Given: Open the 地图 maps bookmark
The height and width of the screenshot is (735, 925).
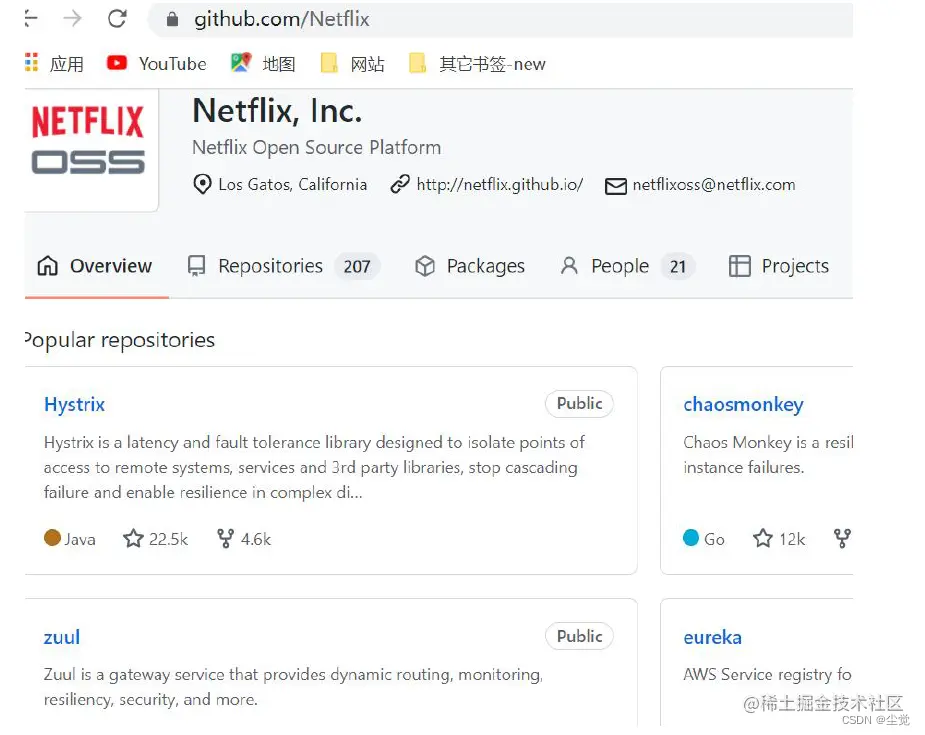Looking at the screenshot, I should (263, 64).
